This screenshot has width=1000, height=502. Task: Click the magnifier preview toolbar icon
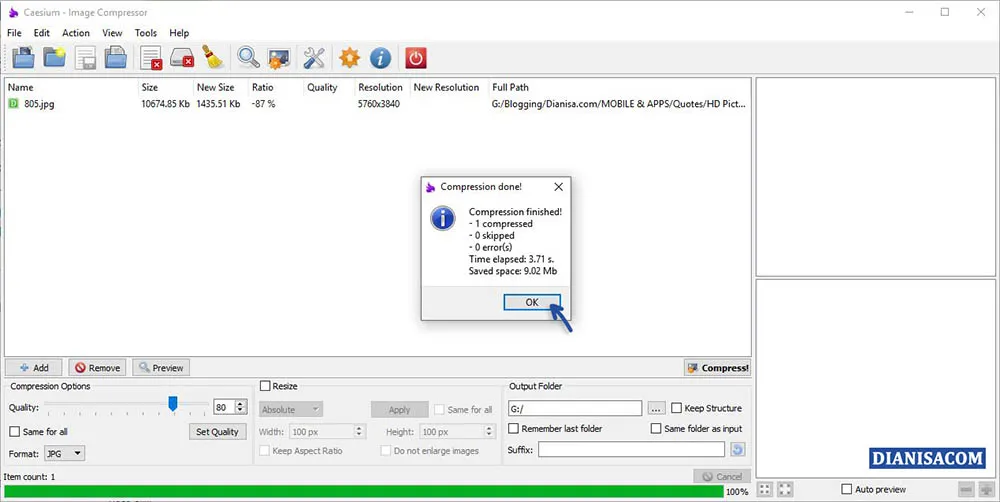pyautogui.click(x=247, y=58)
